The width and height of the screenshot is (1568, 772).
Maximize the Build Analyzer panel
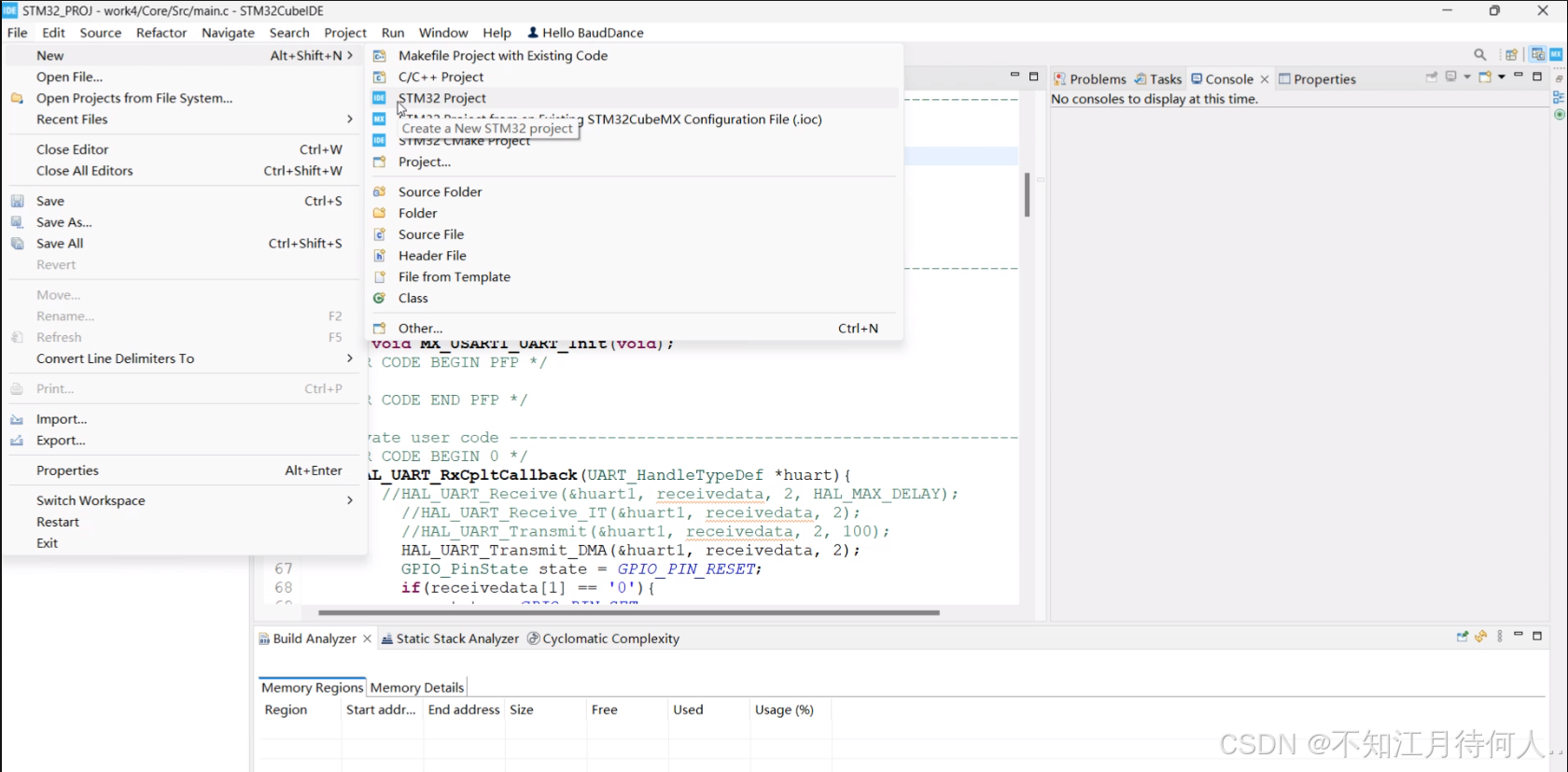pos(1537,636)
